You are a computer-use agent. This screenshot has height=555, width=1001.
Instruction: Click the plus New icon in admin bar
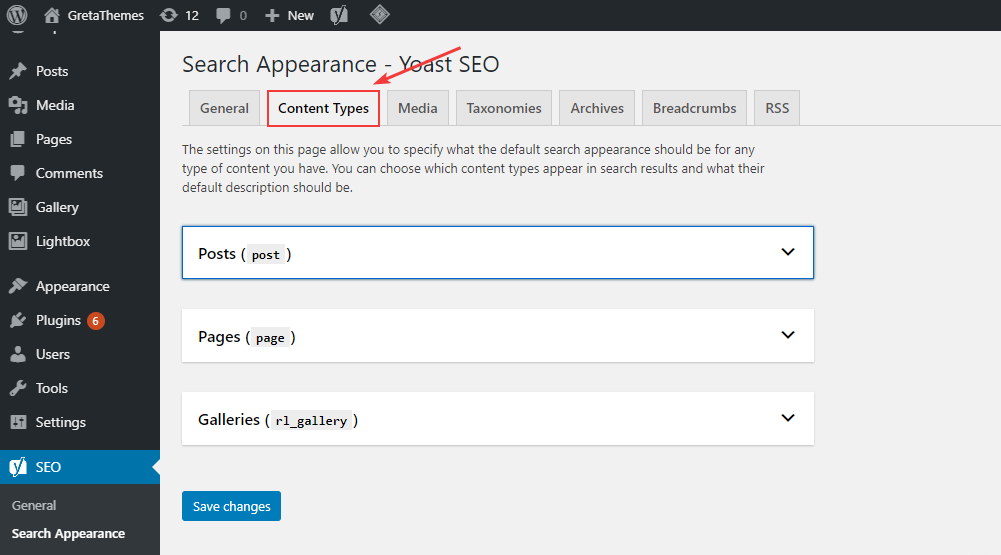point(272,15)
